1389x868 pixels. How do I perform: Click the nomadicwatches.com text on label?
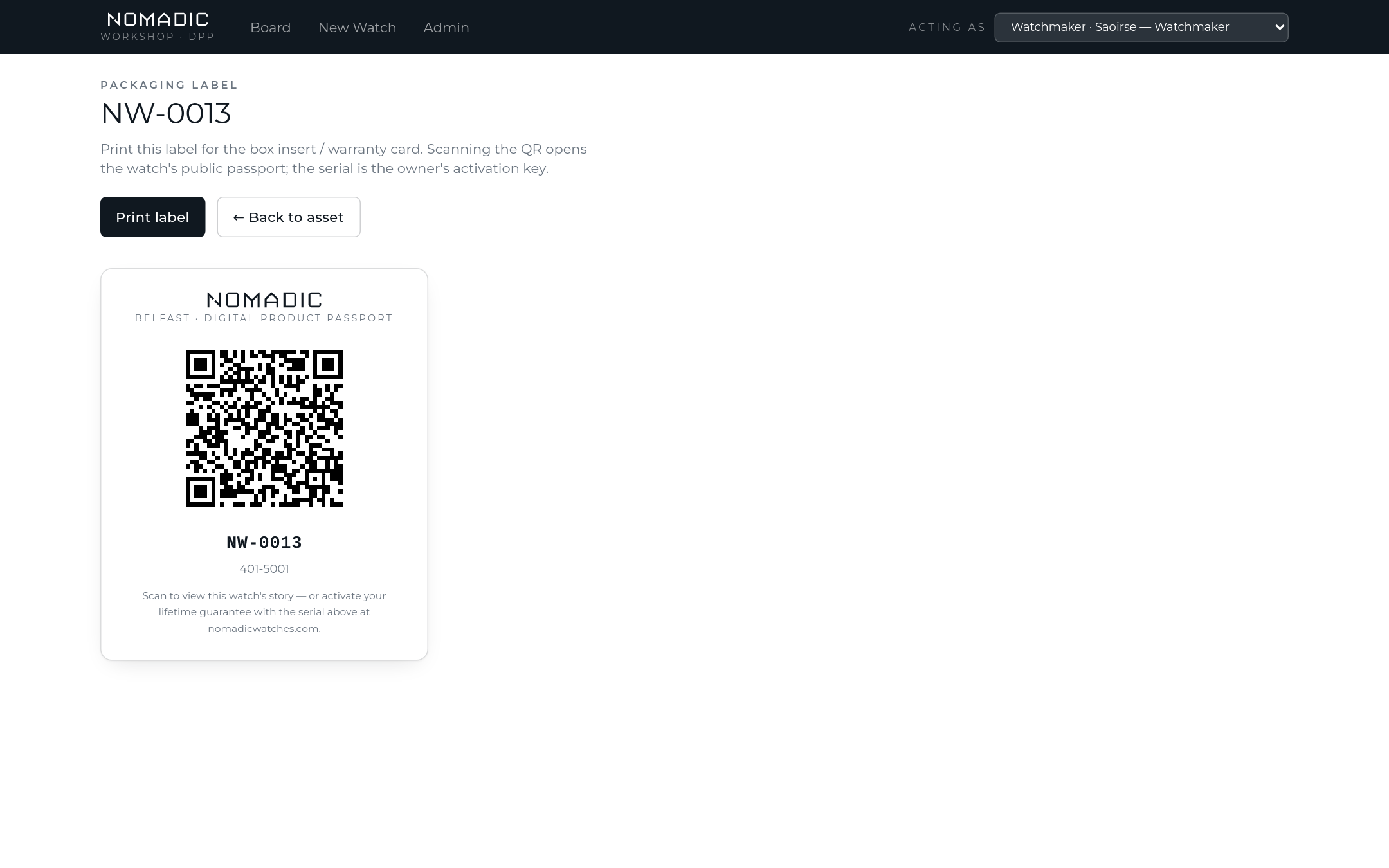pos(264,628)
